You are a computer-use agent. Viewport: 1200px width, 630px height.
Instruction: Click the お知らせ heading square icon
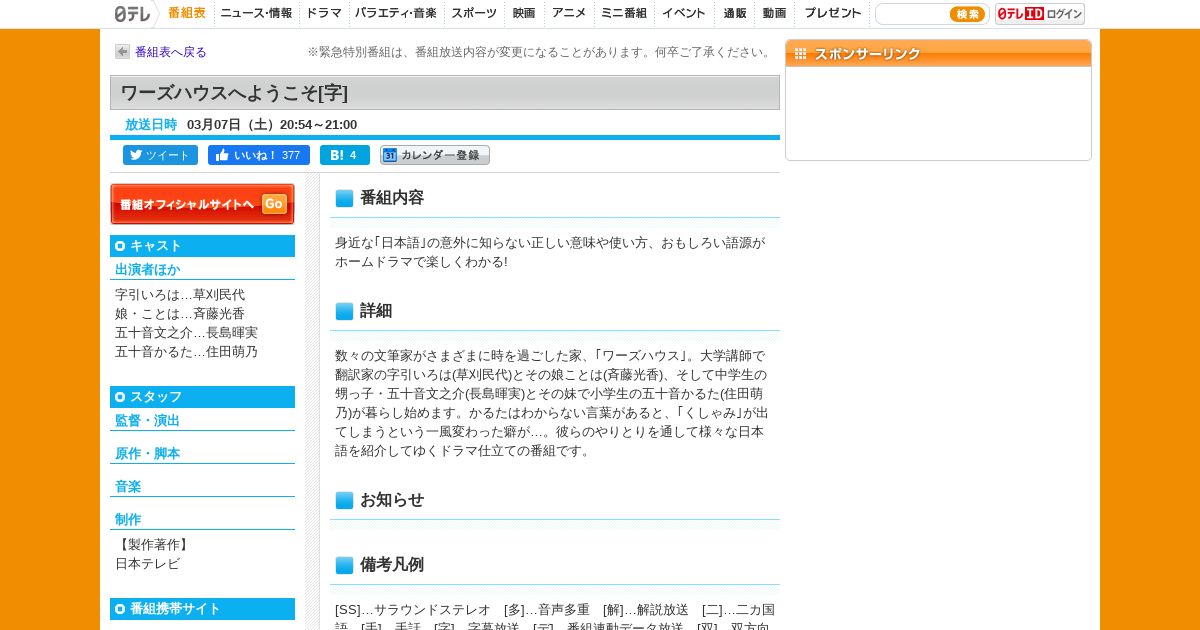344,500
